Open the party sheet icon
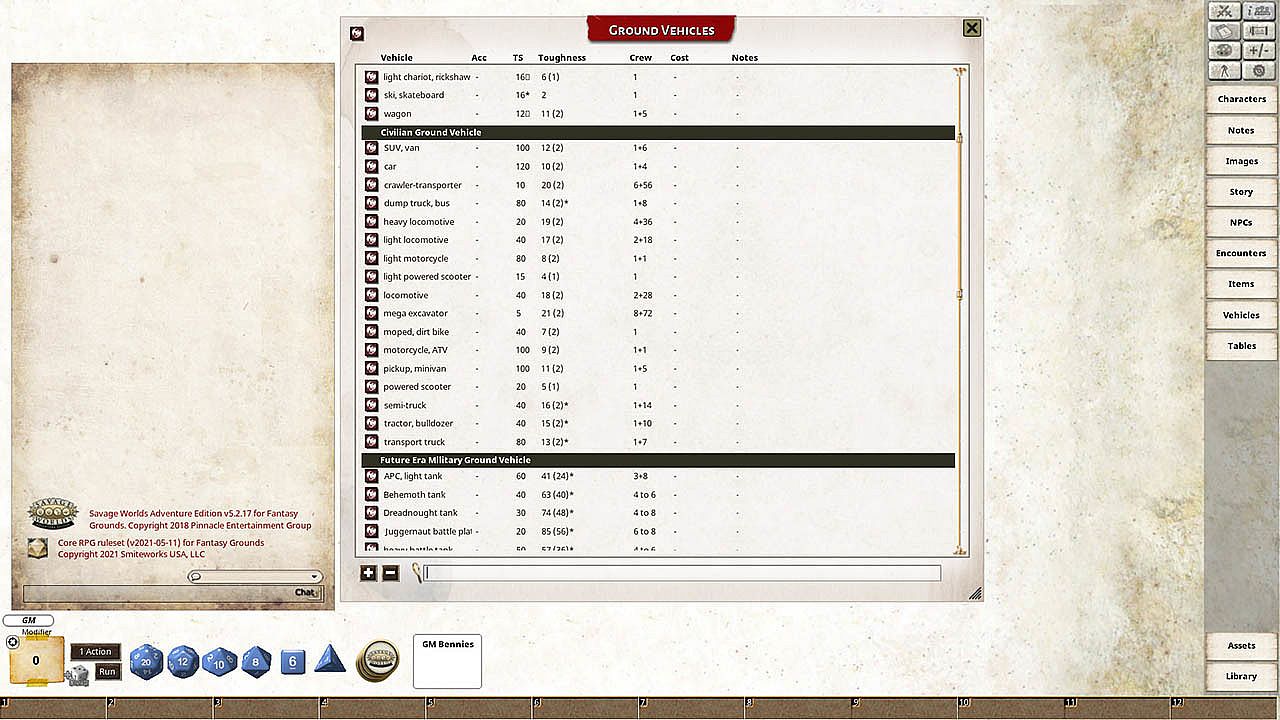 [x=1258, y=11]
